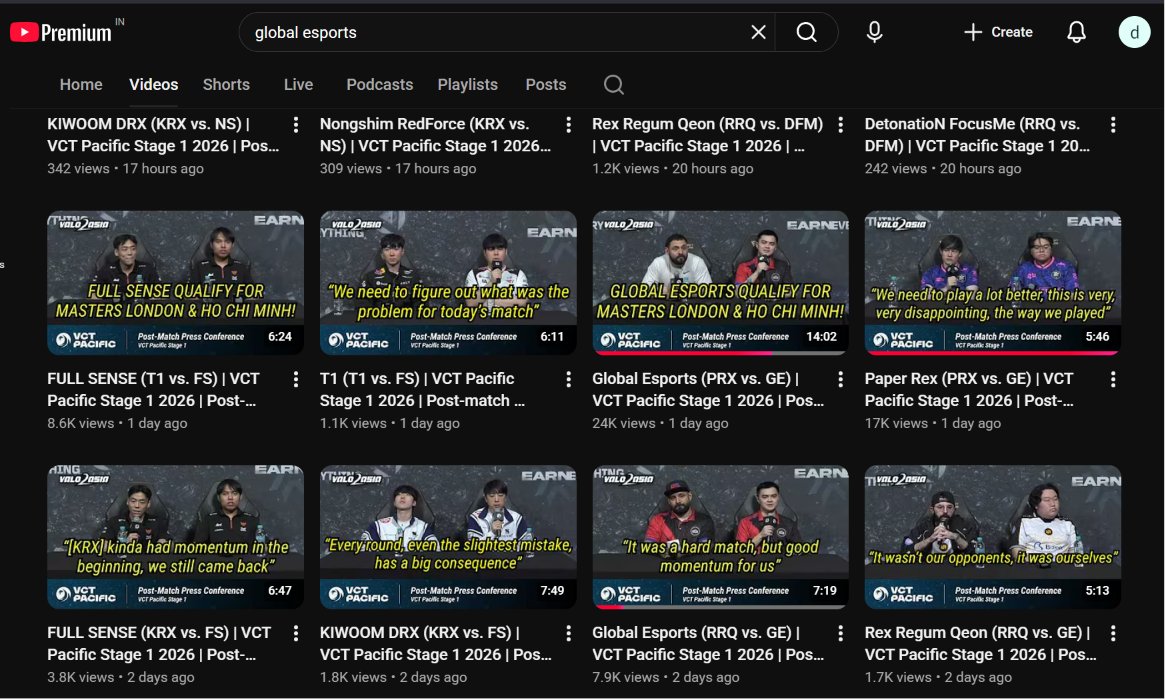Open more options for Paper Rex (PRX vs. GE)
This screenshot has height=699, width=1165.
(1113, 380)
